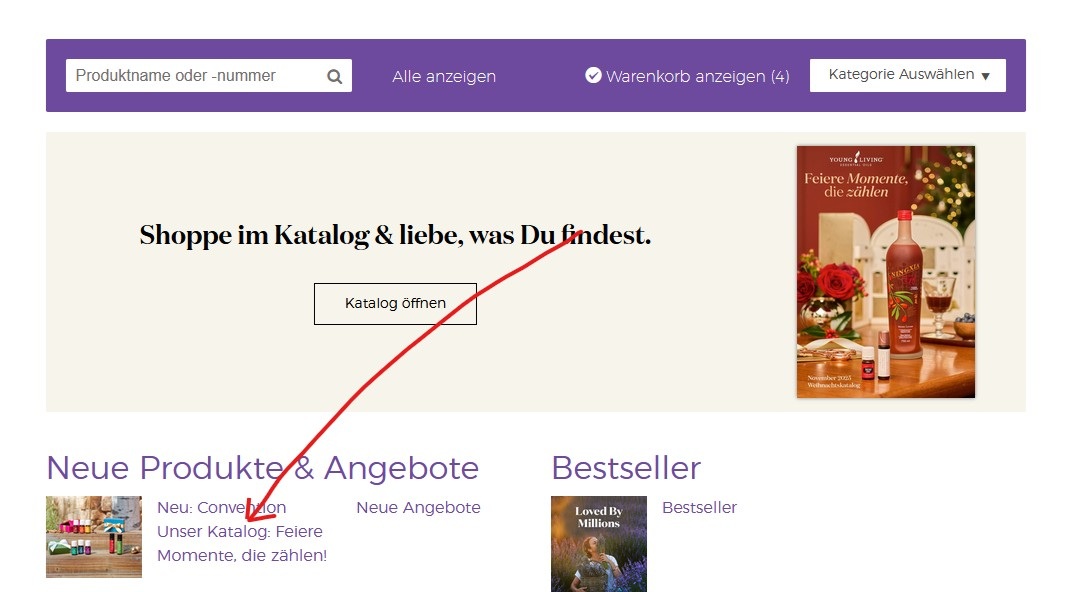Image resolution: width=1075 pixels, height=592 pixels.
Task: Click the dropdown arrow on Kategorie Auswählen
Action: pos(985,76)
